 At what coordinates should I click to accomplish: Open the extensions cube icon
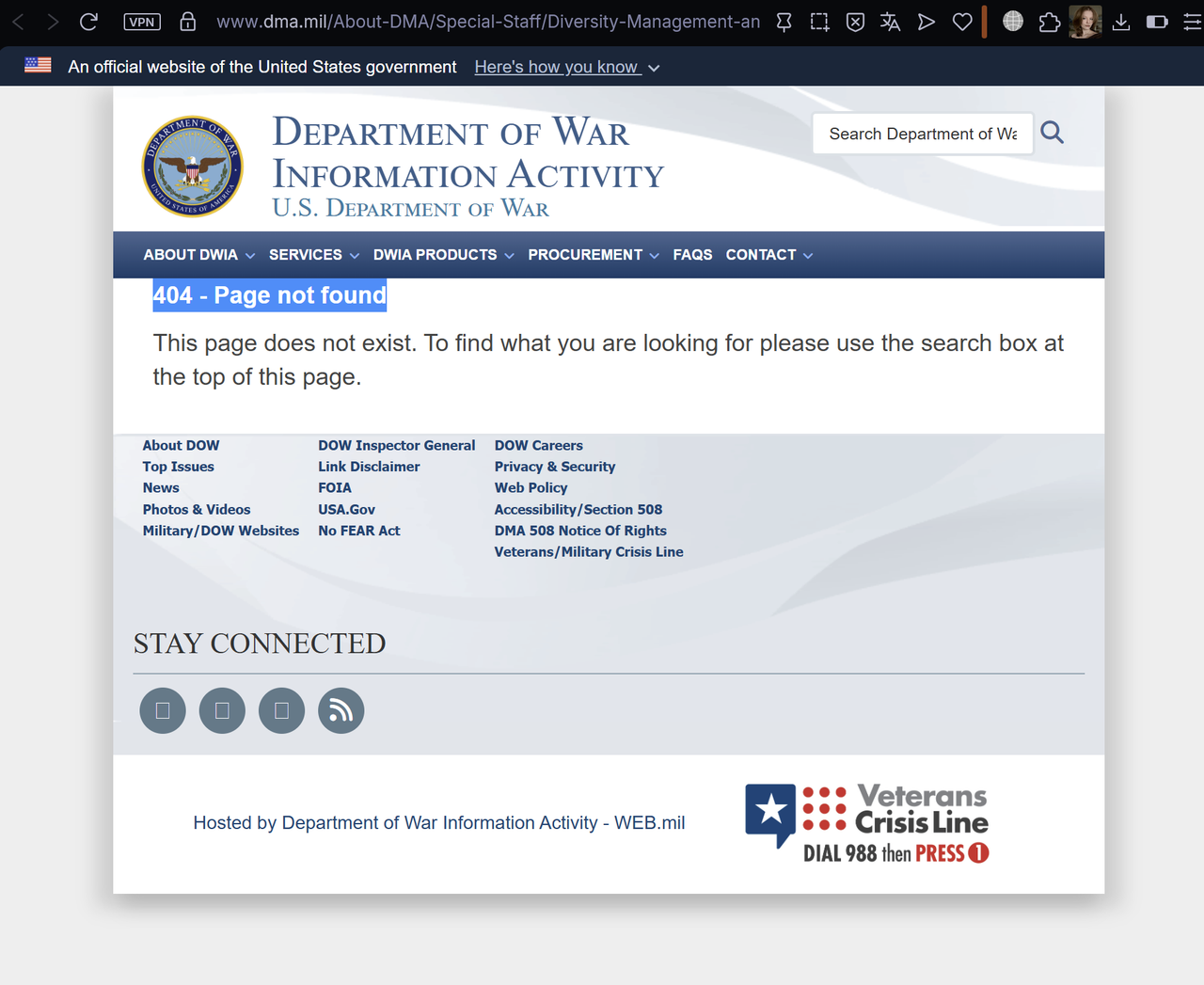(1049, 22)
